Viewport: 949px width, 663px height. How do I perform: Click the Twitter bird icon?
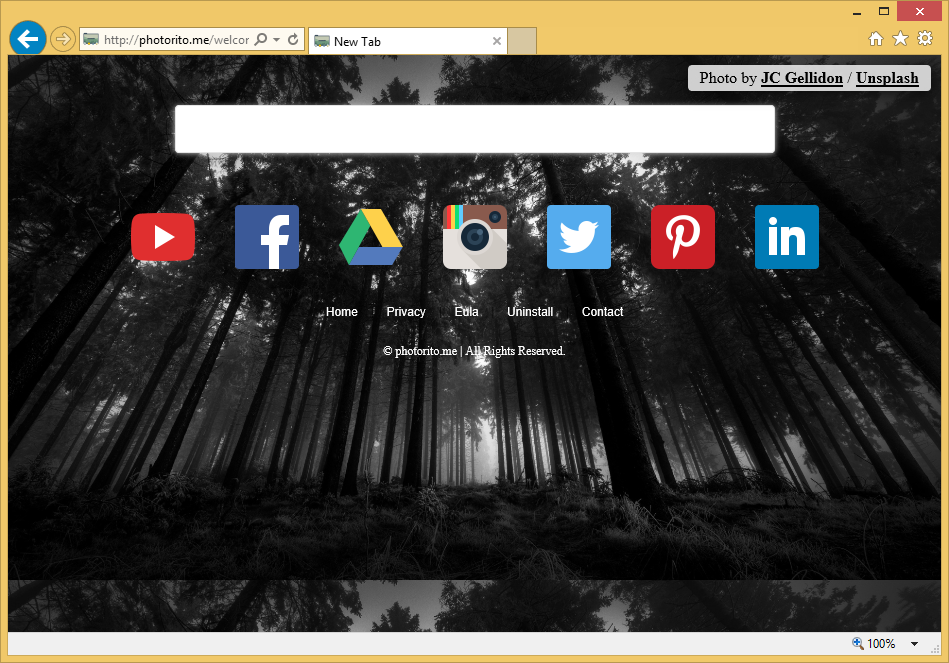pos(579,237)
